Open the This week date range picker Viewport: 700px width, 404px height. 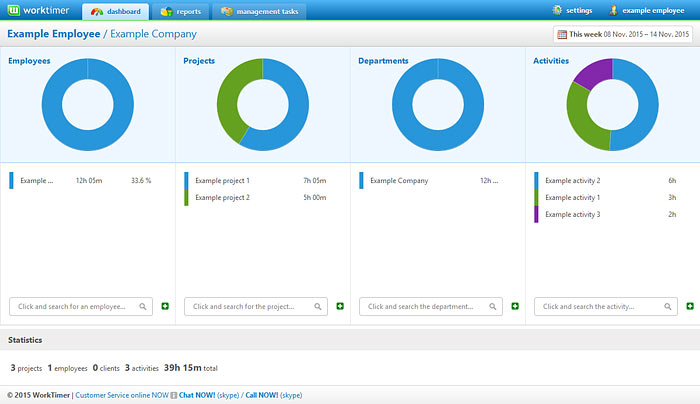pyautogui.click(x=624, y=34)
